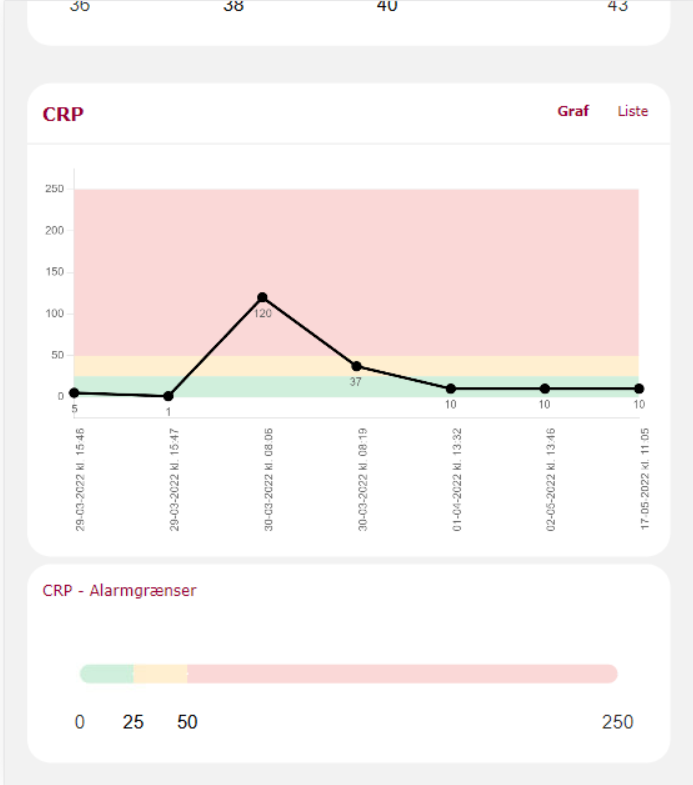Click the red segment of the alarm limits bar
Screen dimensions: 693x785
400,674
